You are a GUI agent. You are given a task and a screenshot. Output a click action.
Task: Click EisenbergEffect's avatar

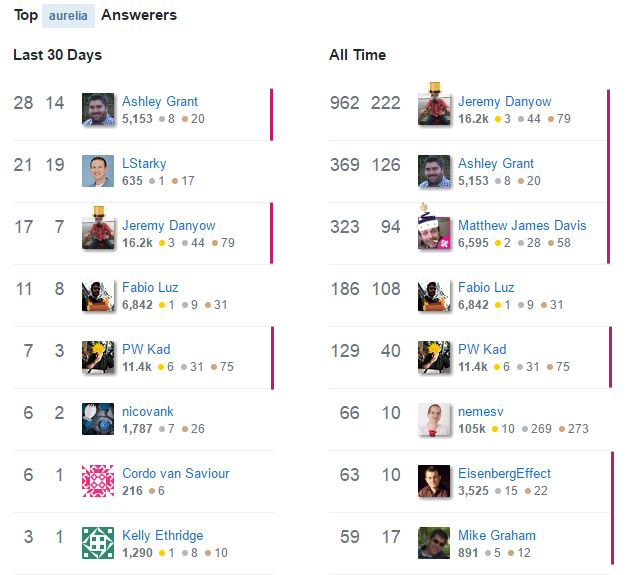tap(434, 481)
